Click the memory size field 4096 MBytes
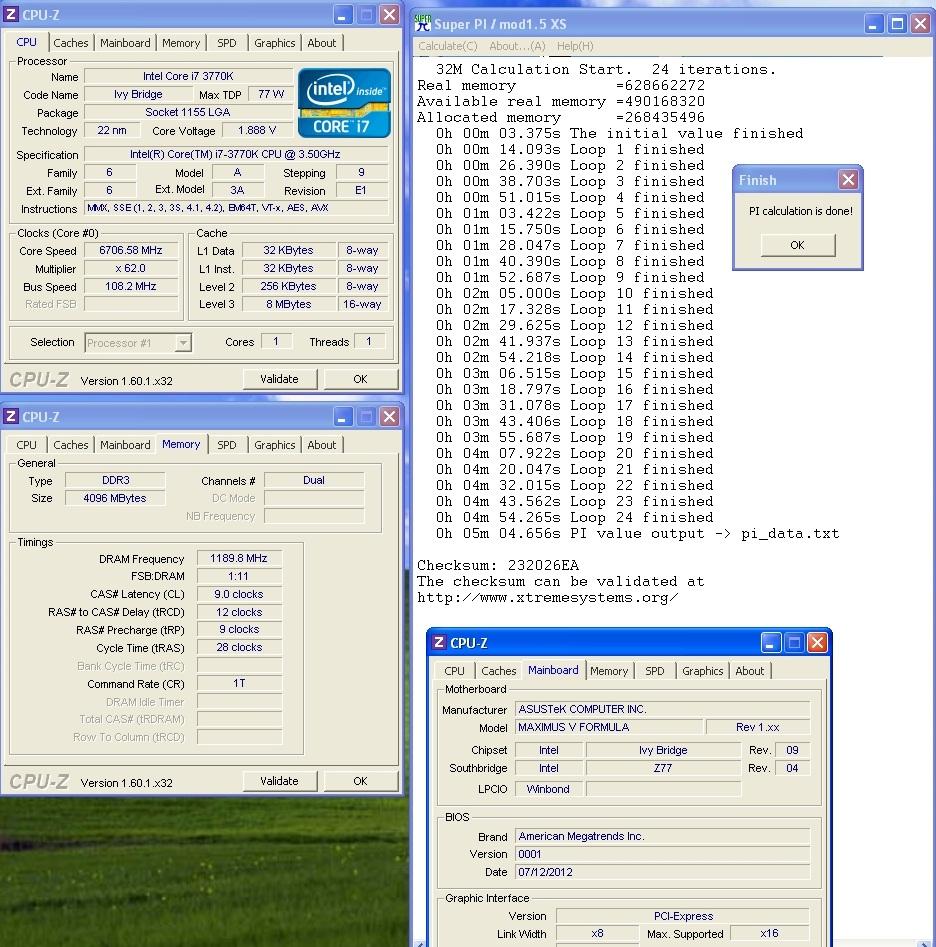Screen dimensions: 936x947 pyautogui.click(x=115, y=498)
